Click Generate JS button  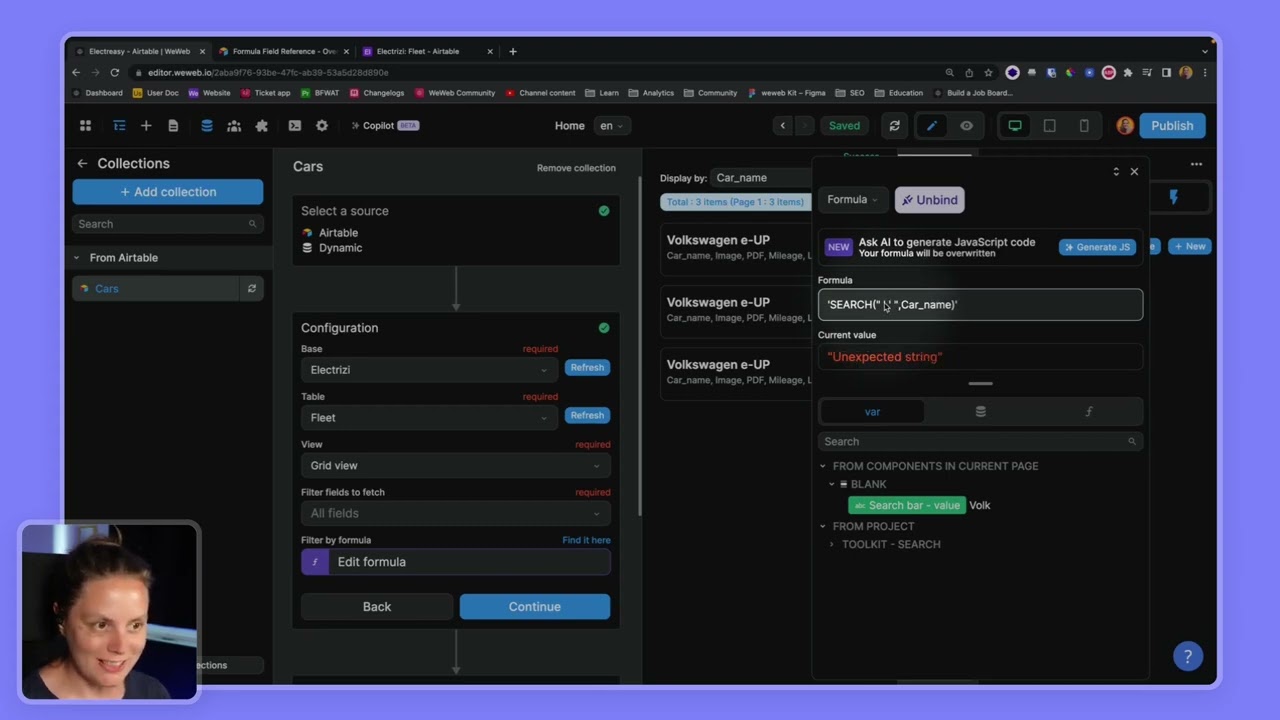[1097, 247]
